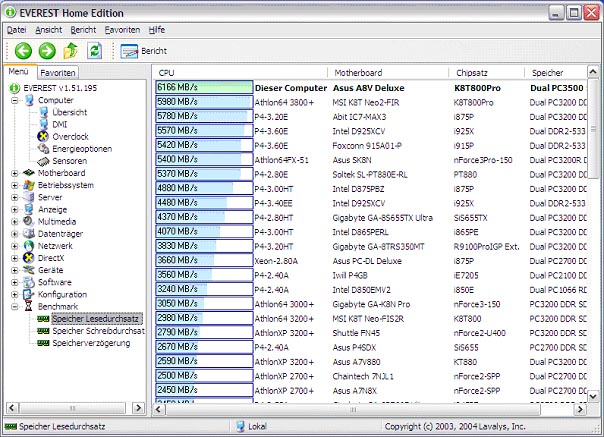Open the Bericht report toolbar button
This screenshot has width=604, height=437.
pyautogui.click(x=143, y=51)
